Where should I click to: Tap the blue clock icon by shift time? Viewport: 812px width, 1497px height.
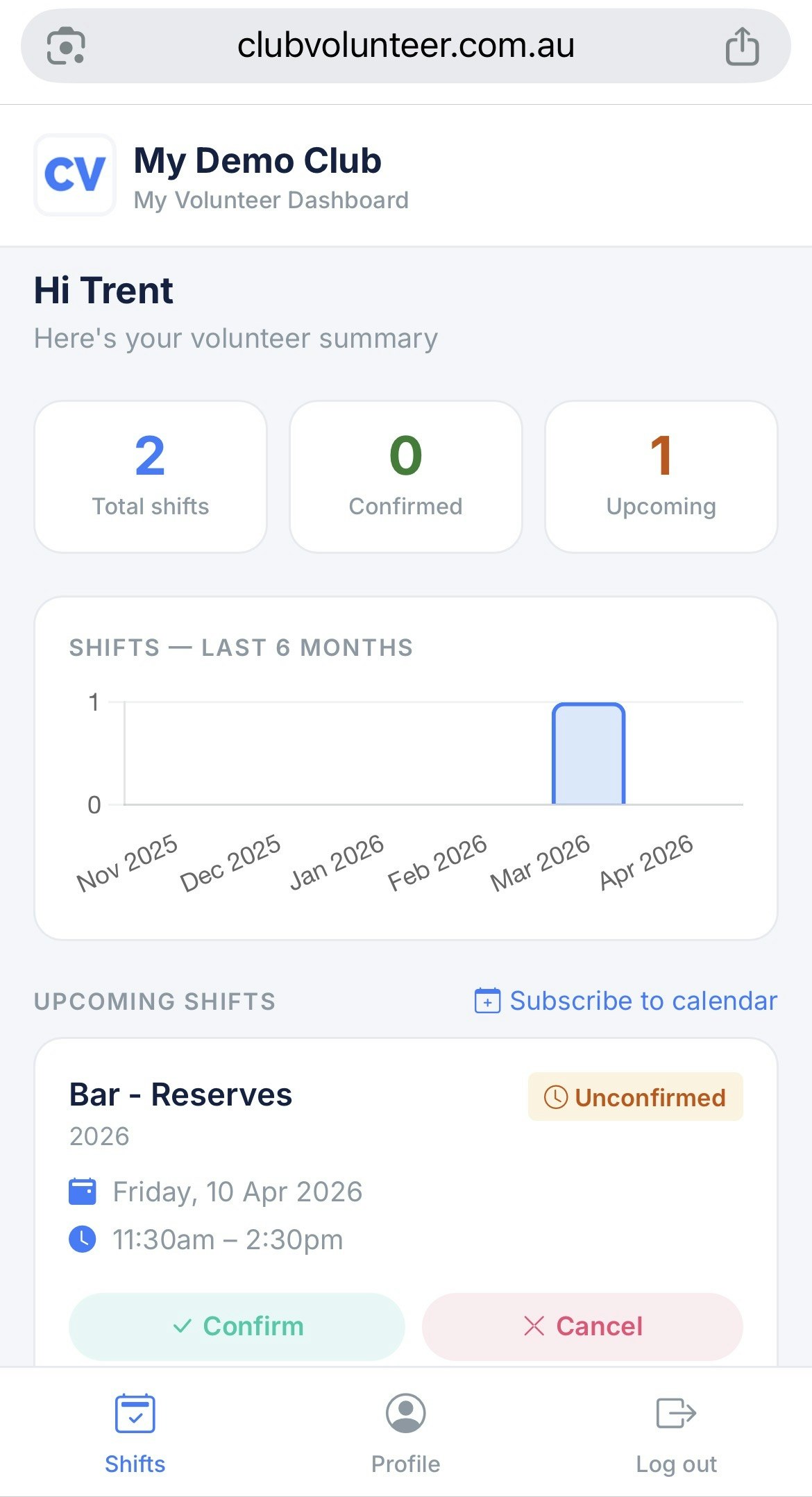tap(83, 1240)
